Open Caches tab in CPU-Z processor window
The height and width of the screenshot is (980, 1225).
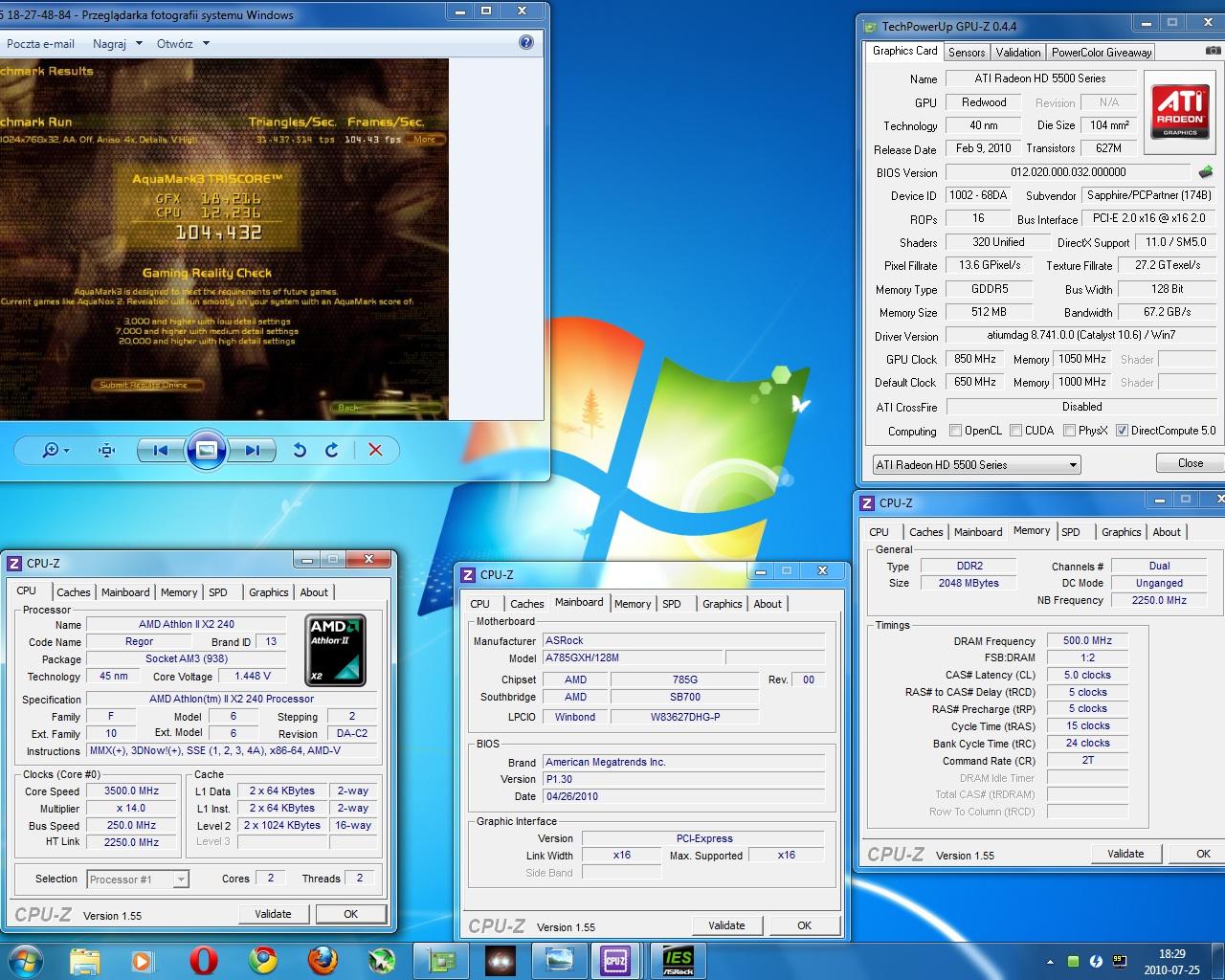click(73, 592)
